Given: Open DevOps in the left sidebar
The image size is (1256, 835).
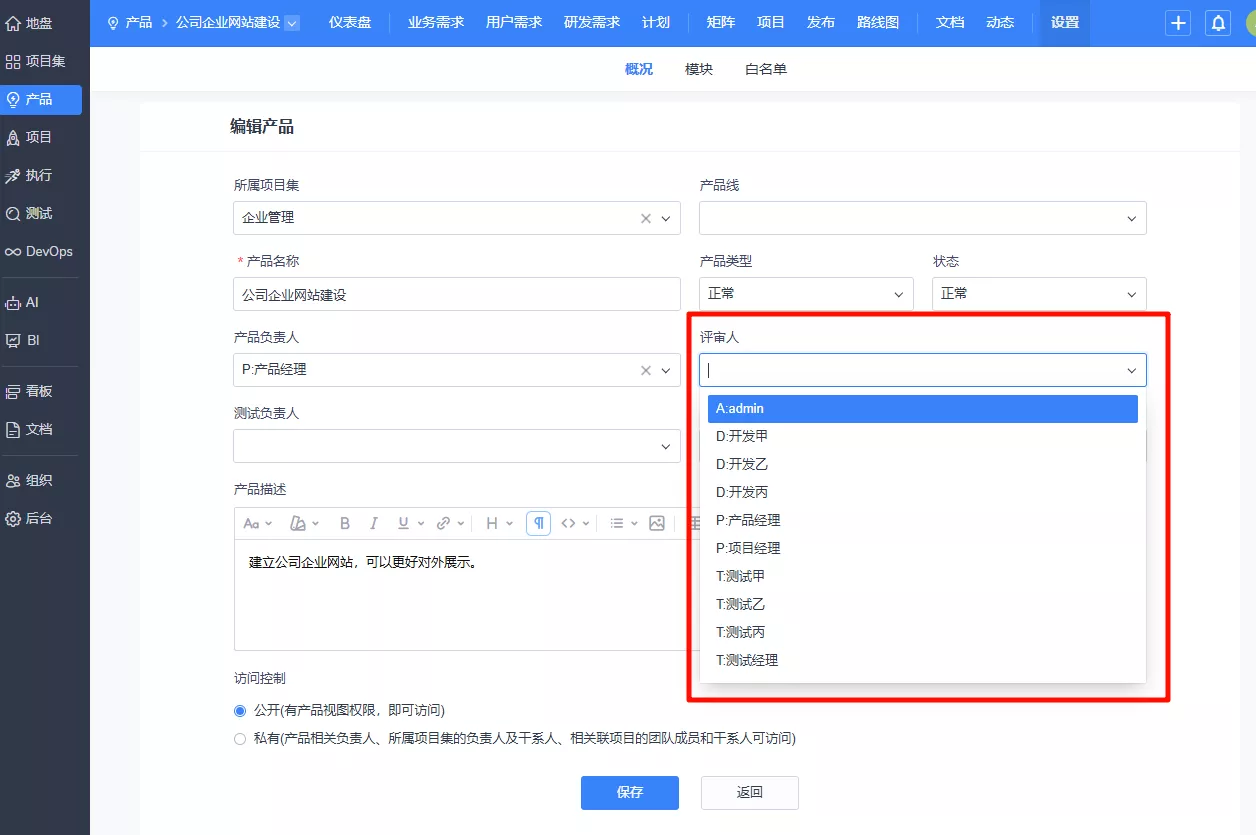Looking at the screenshot, I should click(x=41, y=251).
